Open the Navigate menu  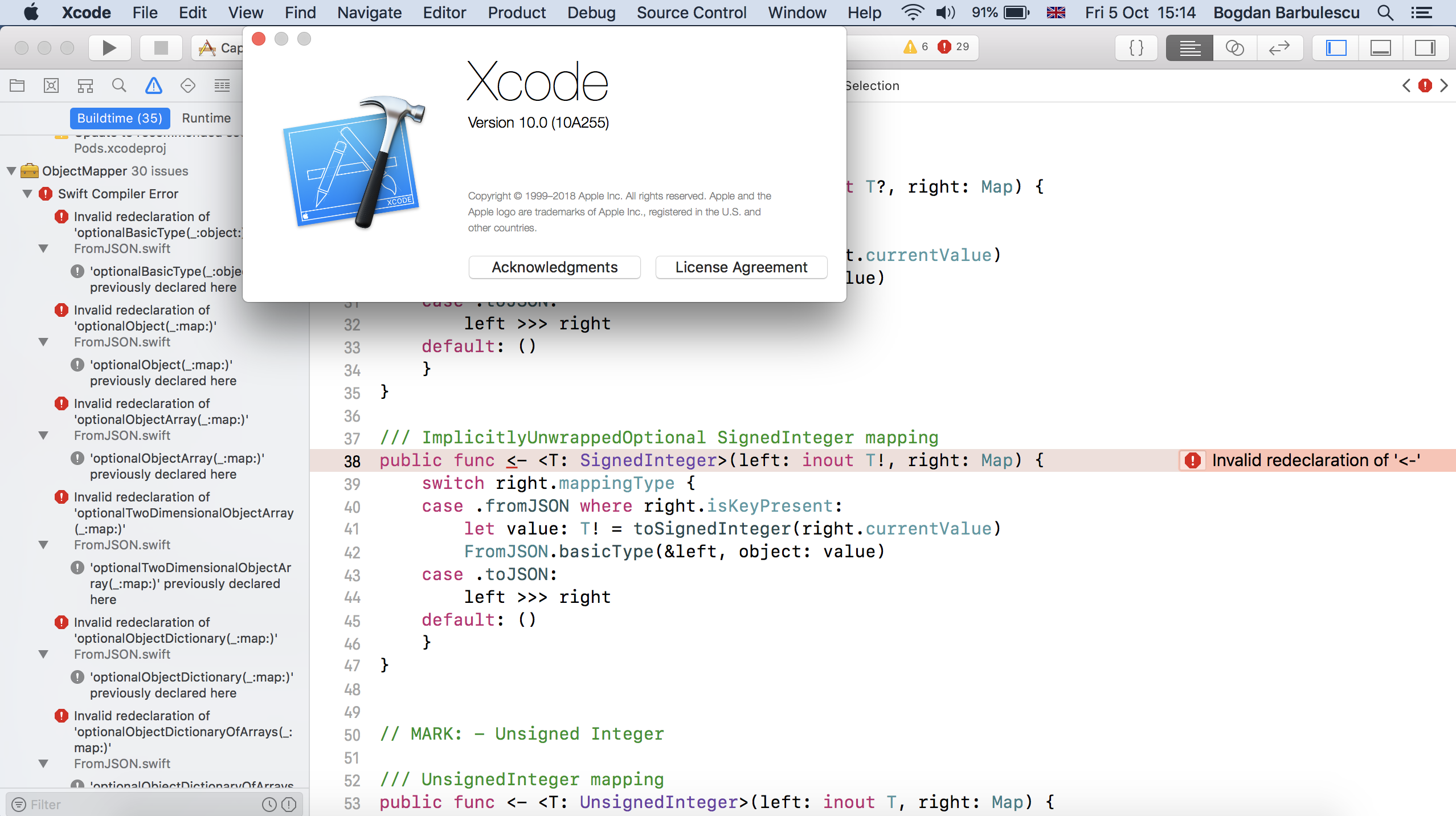click(x=369, y=13)
